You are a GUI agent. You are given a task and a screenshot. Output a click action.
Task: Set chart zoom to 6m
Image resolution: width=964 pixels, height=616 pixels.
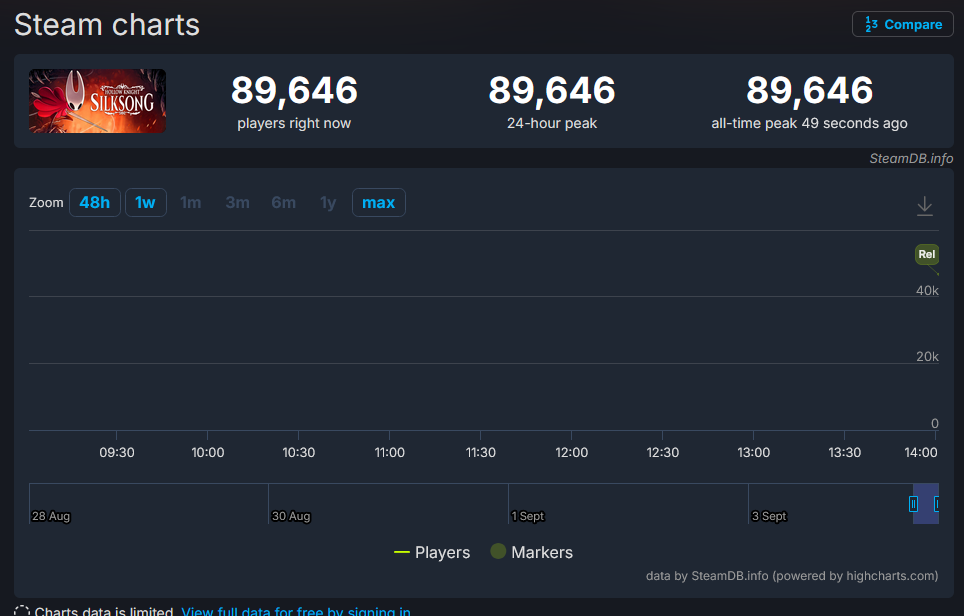point(283,202)
